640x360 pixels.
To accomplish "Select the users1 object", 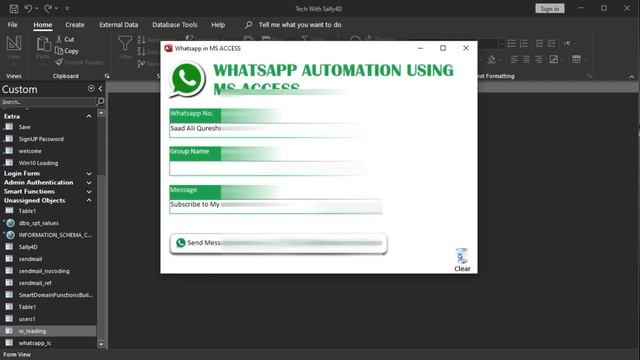I will click(48, 319).
